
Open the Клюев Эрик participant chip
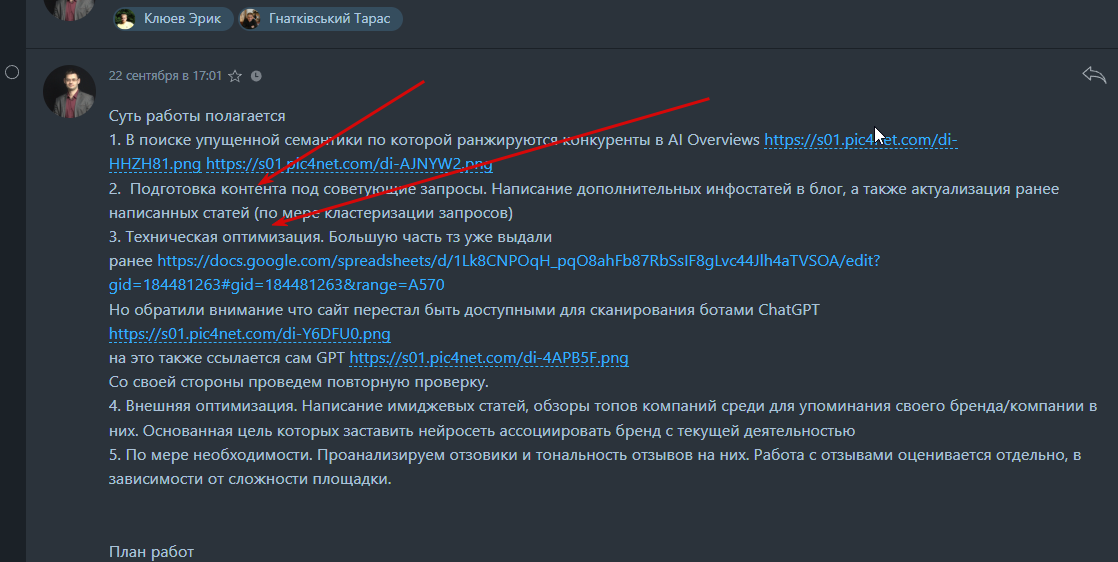click(173, 19)
